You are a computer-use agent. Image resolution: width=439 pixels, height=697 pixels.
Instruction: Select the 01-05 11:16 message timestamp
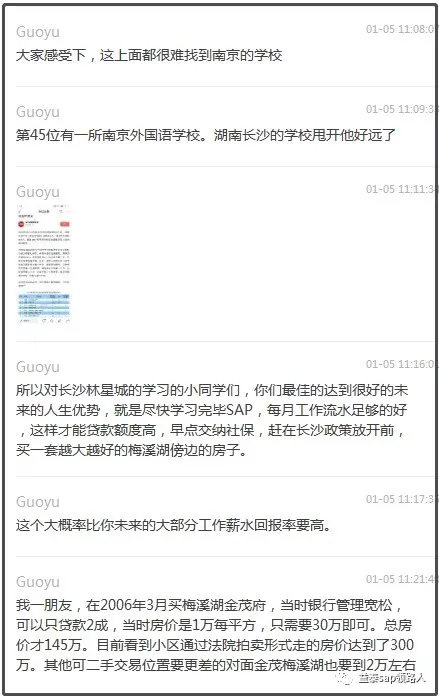point(400,364)
